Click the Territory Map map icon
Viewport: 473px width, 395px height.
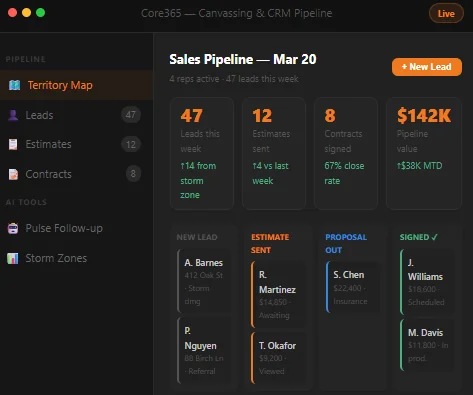(14, 85)
